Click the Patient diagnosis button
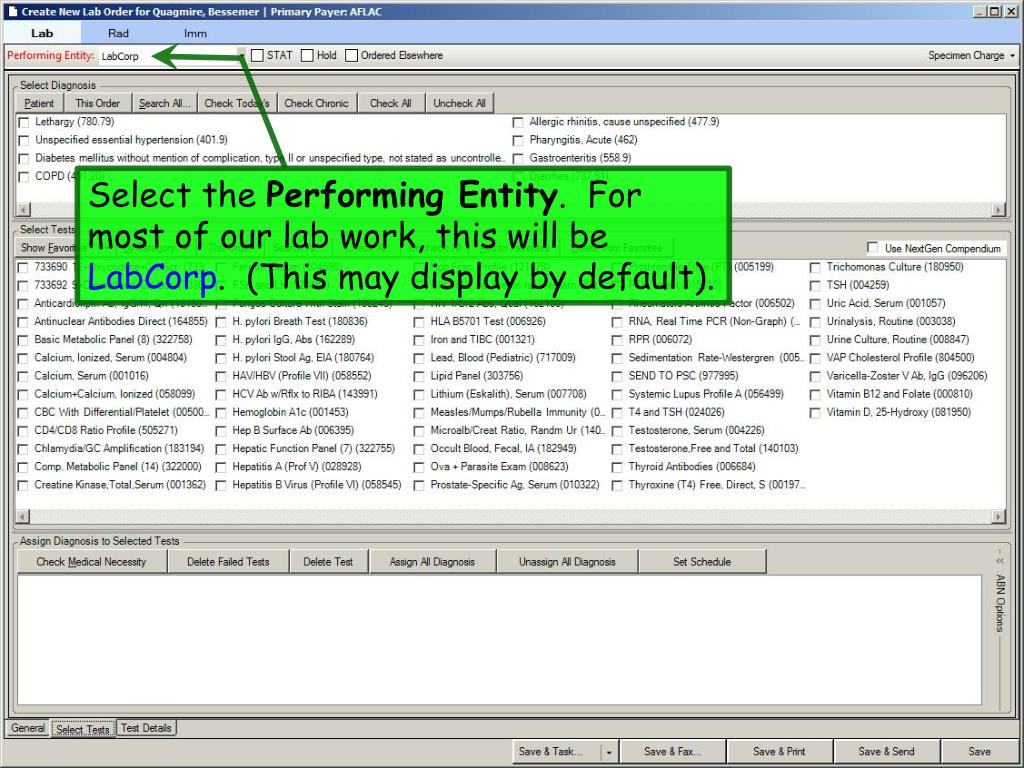The image size is (1024, 768). pyautogui.click(x=39, y=103)
